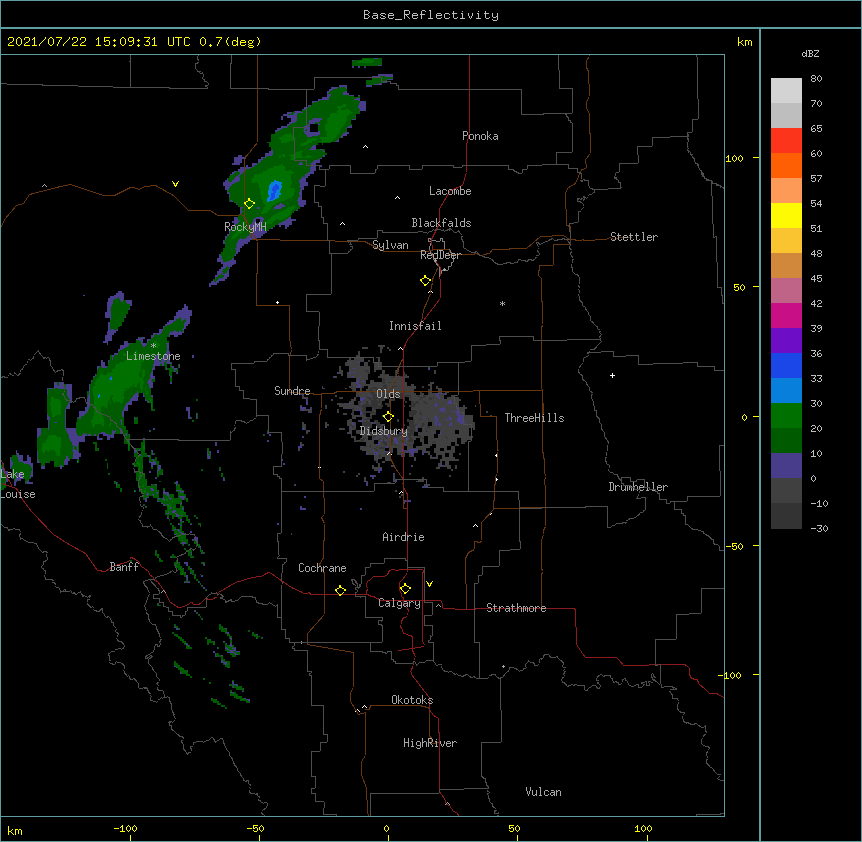Click the white caret marker west of Ponoka
862x842 pixels.
pos(366,147)
